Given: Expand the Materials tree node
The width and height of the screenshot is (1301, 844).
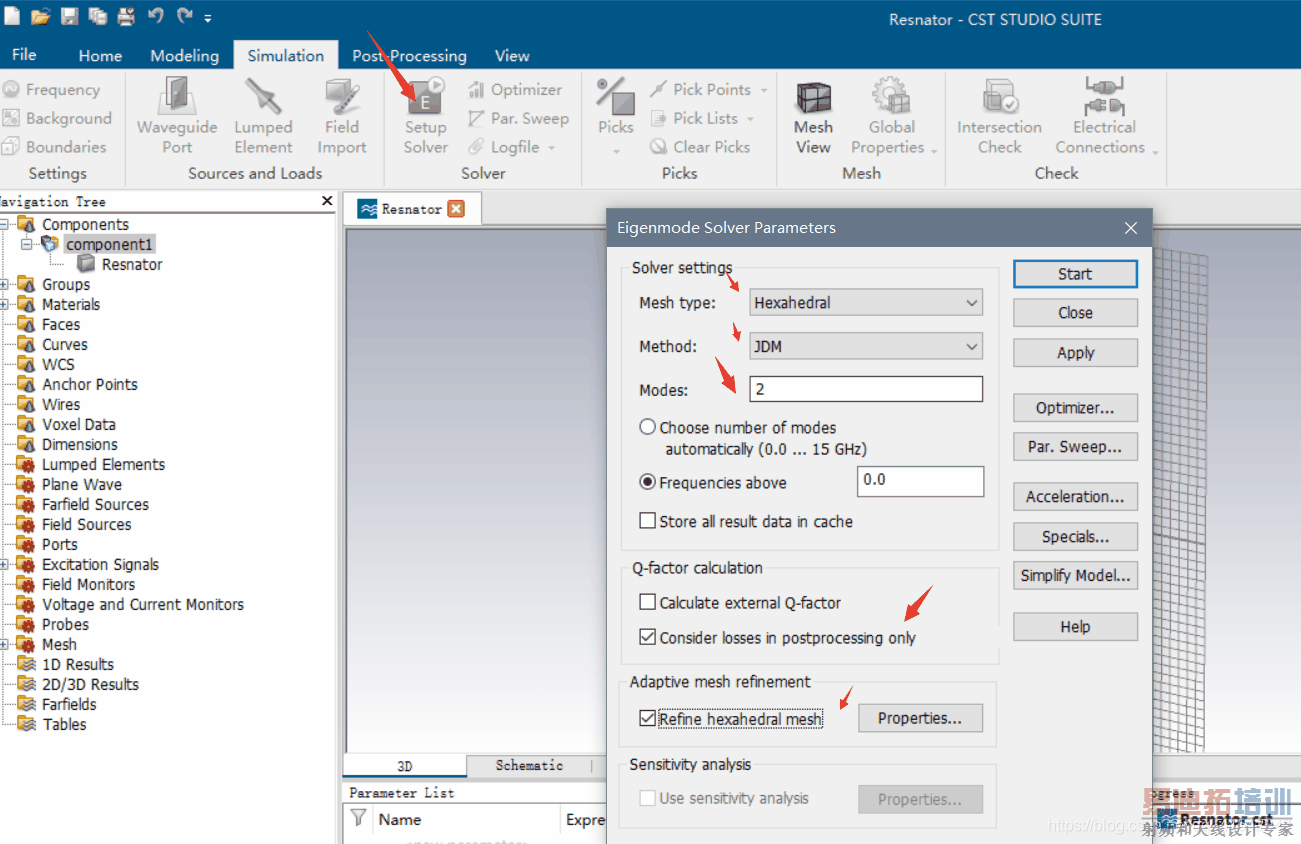Looking at the screenshot, I should point(4,305).
